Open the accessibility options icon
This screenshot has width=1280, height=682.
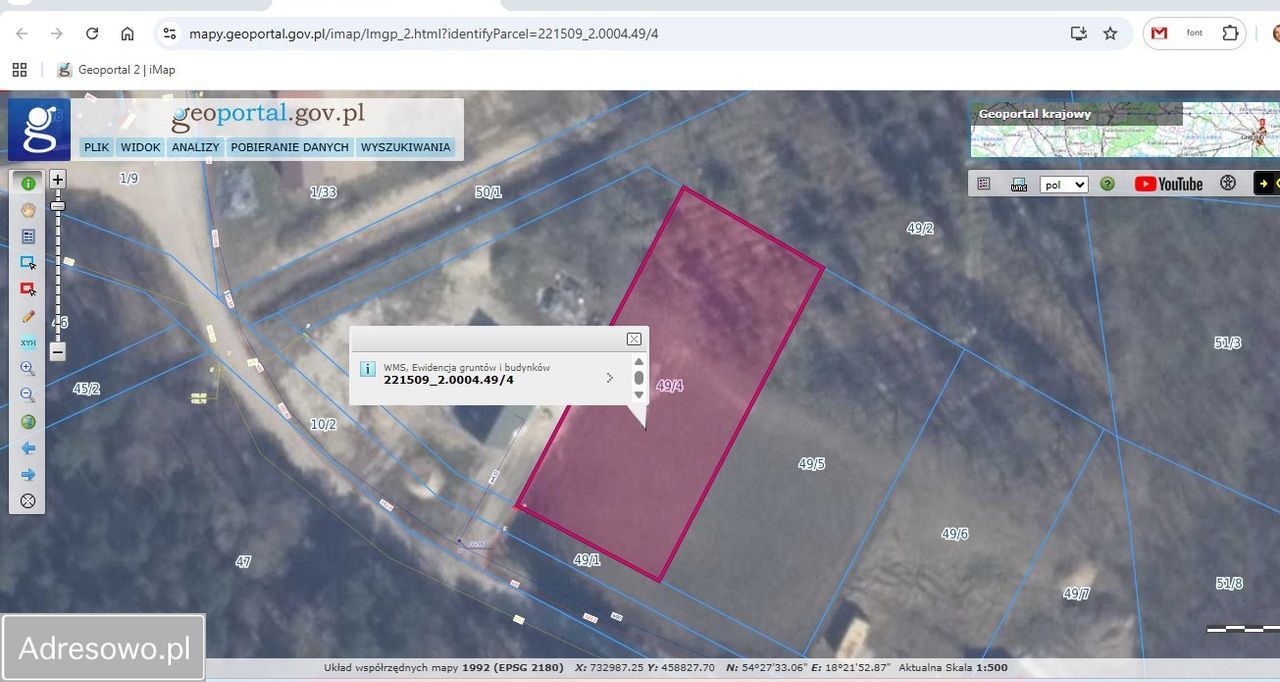pyautogui.click(x=1228, y=184)
